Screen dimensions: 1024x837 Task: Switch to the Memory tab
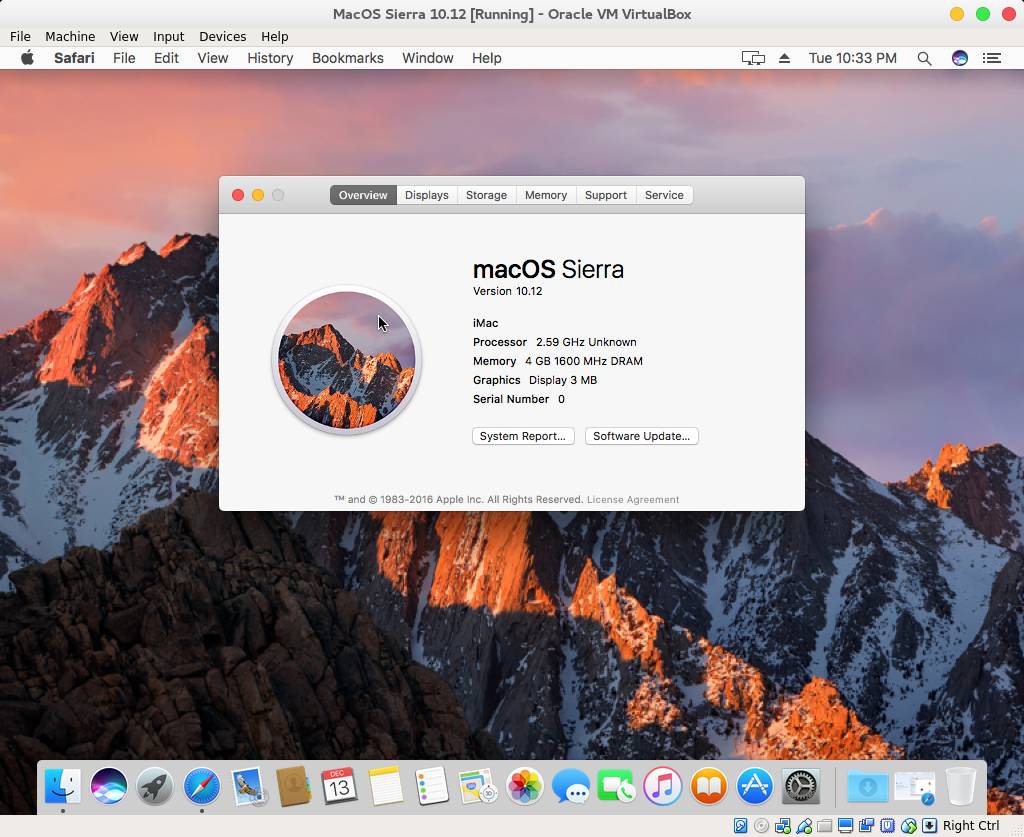coord(546,195)
